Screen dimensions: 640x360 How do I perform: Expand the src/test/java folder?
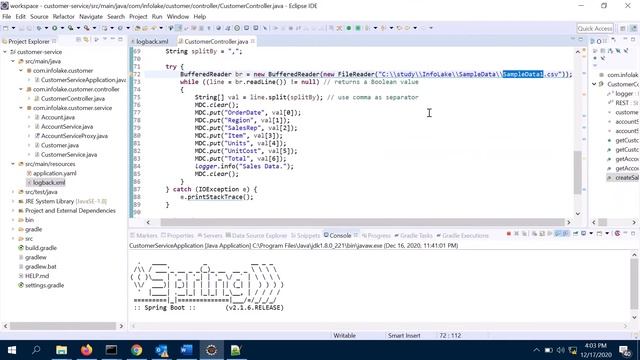point(13,192)
